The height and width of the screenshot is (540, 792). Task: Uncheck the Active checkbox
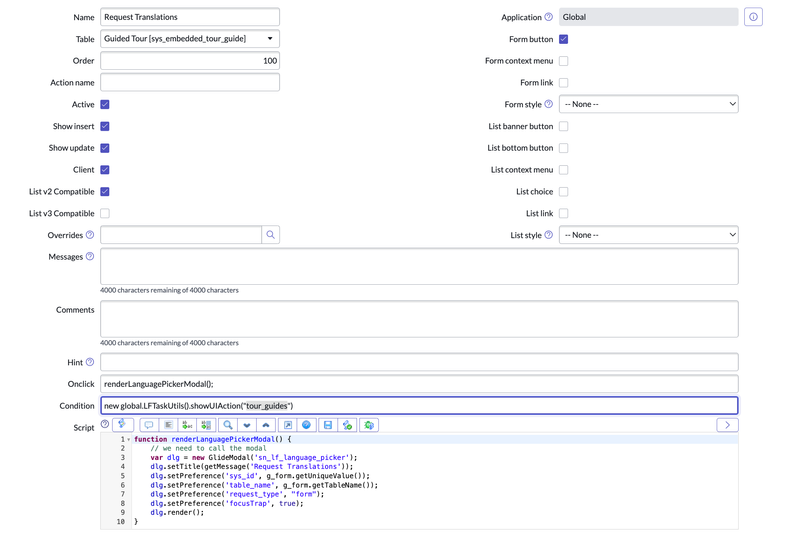pos(105,105)
